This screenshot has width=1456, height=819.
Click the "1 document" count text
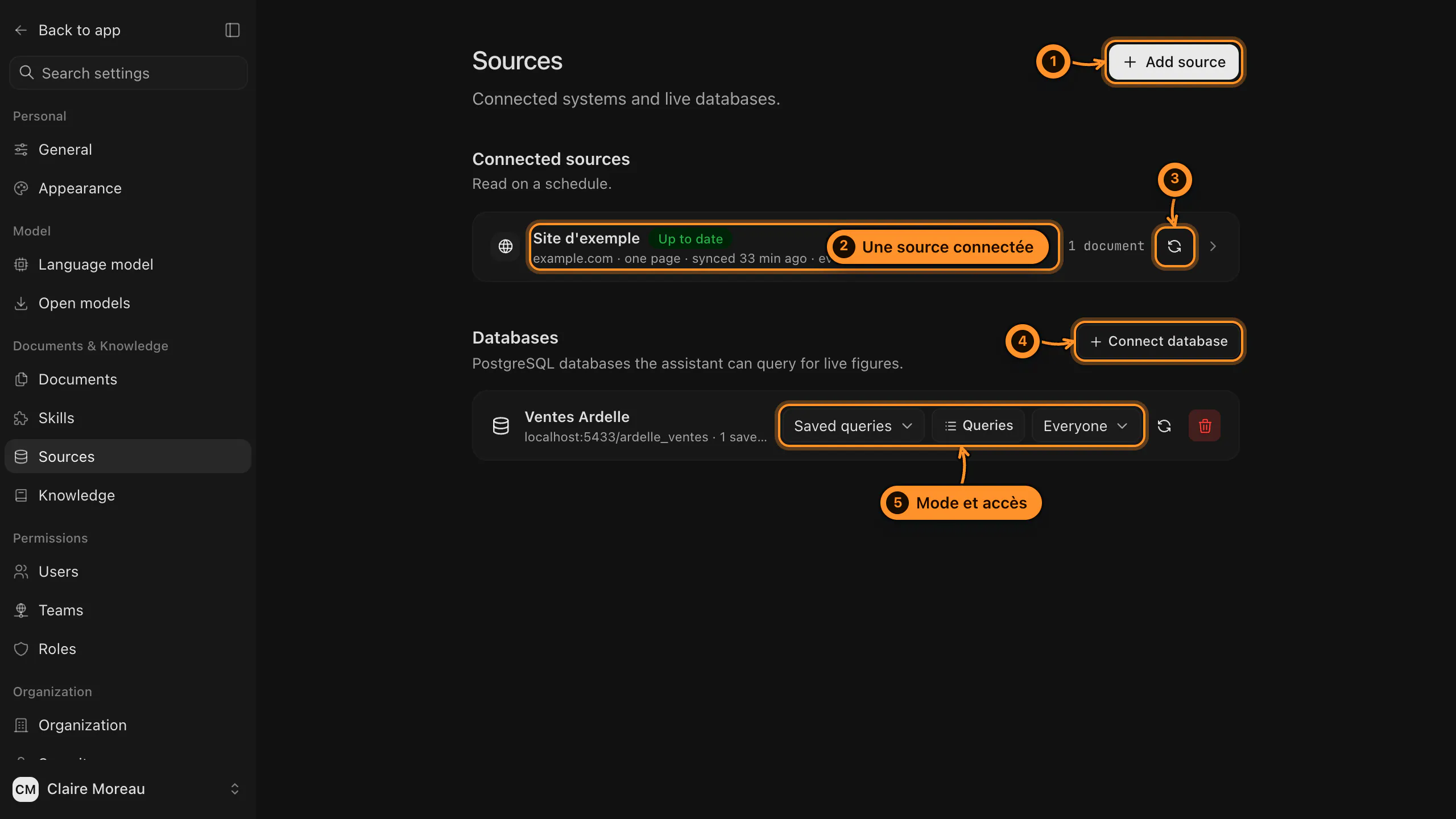(x=1106, y=246)
